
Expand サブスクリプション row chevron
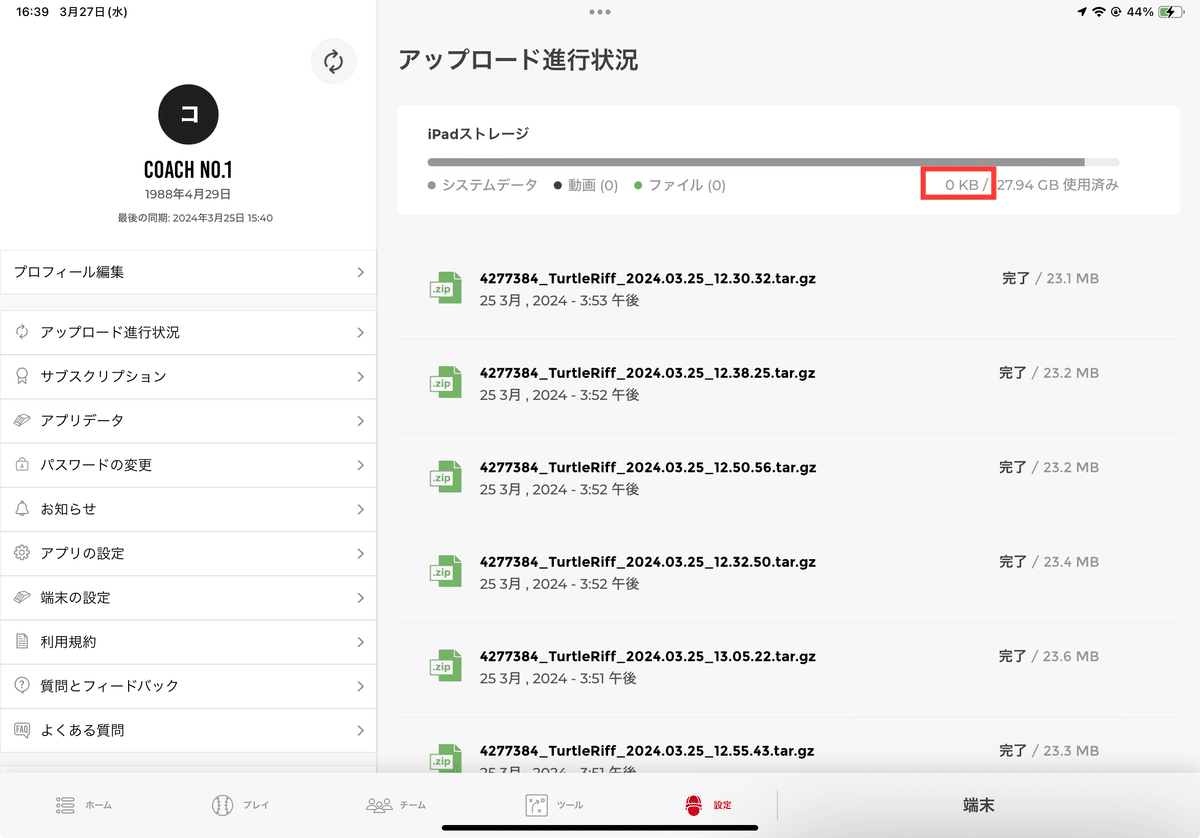click(x=361, y=377)
